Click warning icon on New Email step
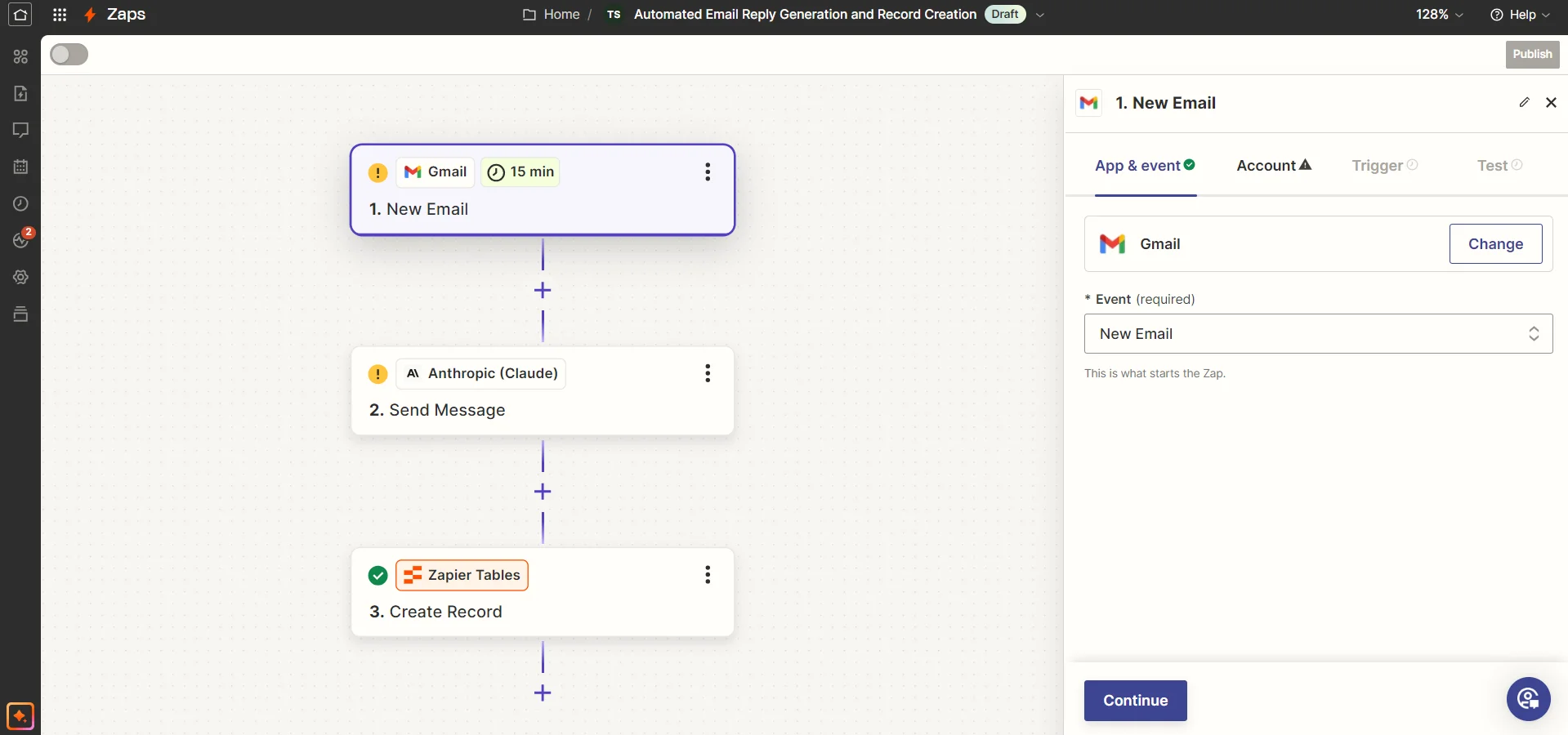Screen dimensions: 1568x735 pos(377,172)
